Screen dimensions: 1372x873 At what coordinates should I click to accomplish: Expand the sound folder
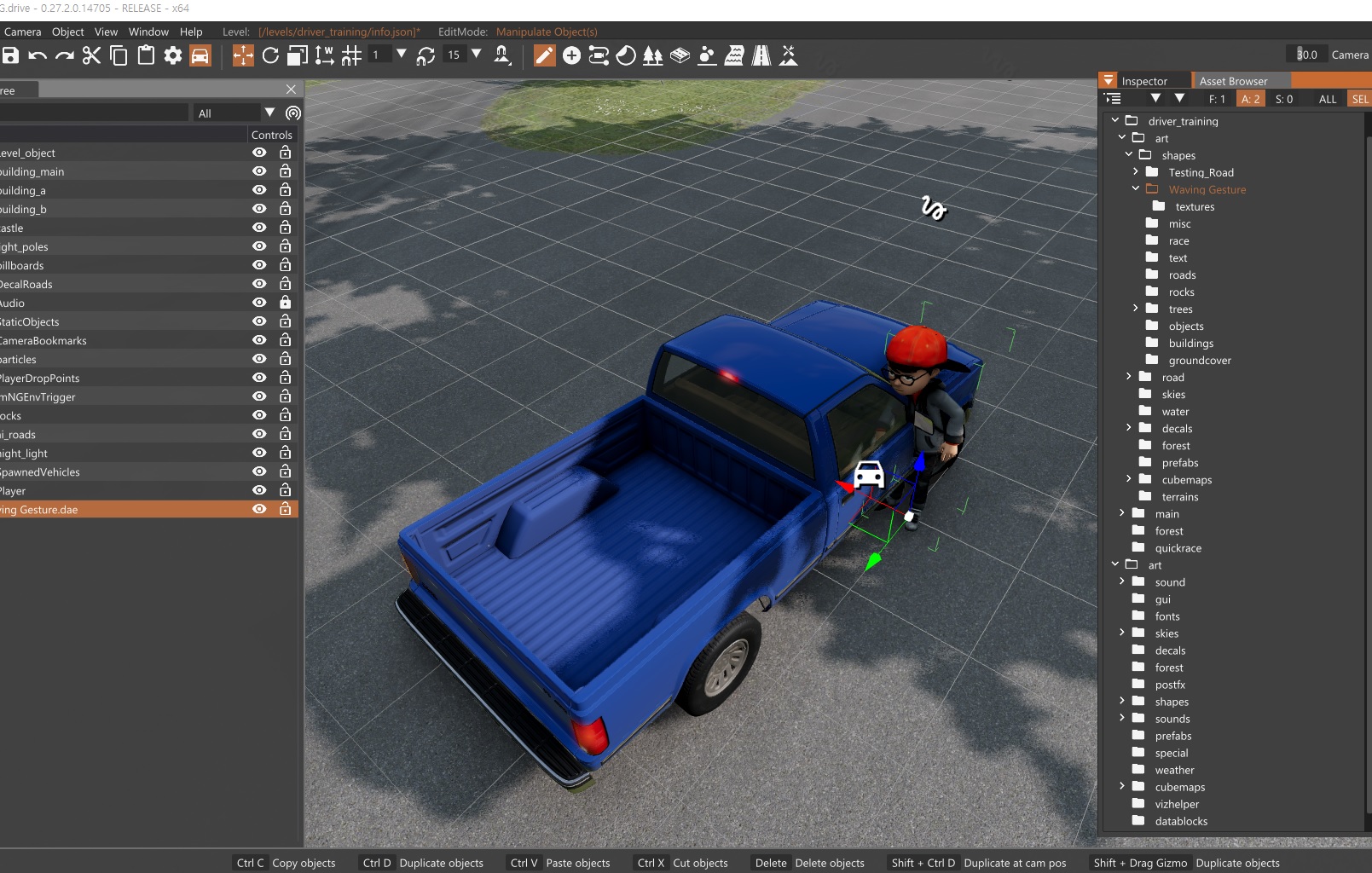pos(1122,581)
